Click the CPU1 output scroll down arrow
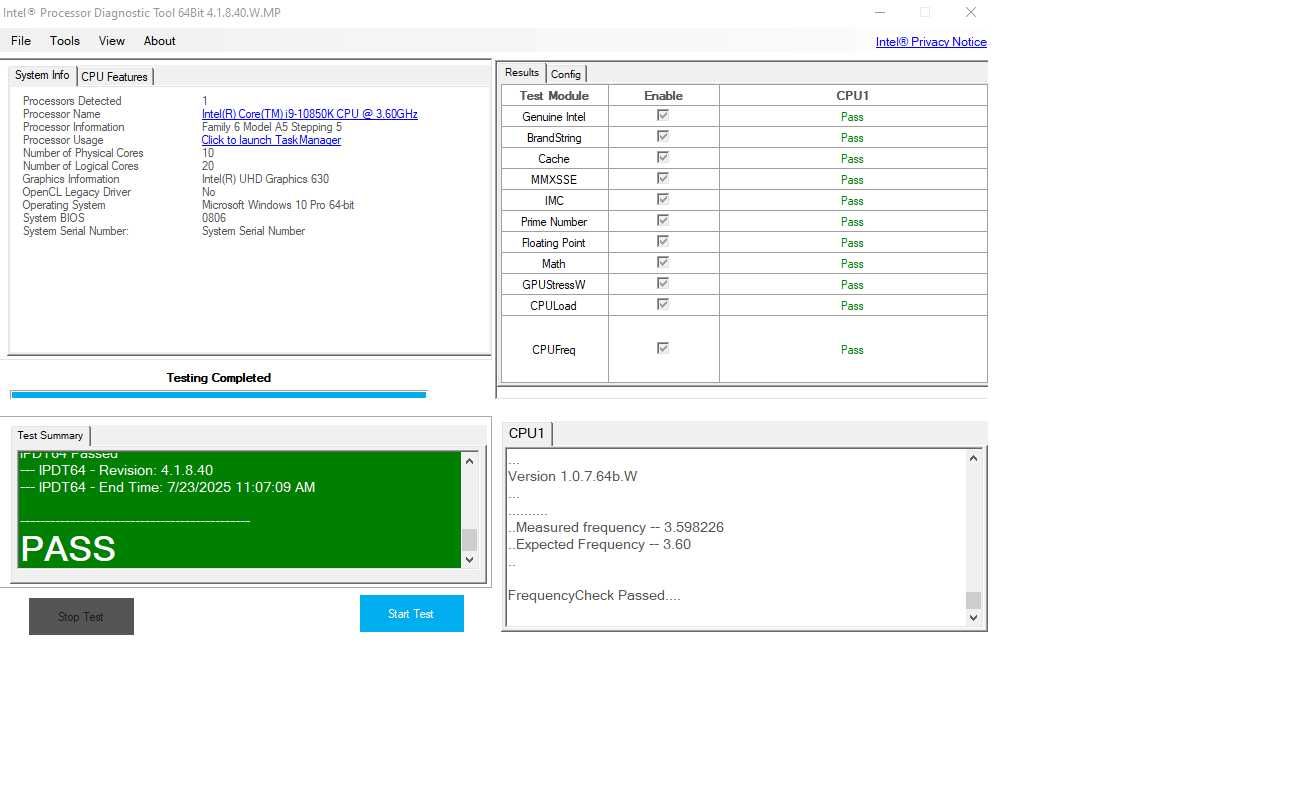 coord(974,618)
